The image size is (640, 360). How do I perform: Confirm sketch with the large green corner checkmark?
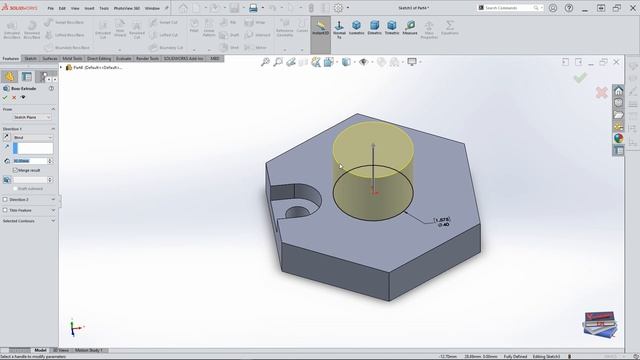(x=580, y=78)
